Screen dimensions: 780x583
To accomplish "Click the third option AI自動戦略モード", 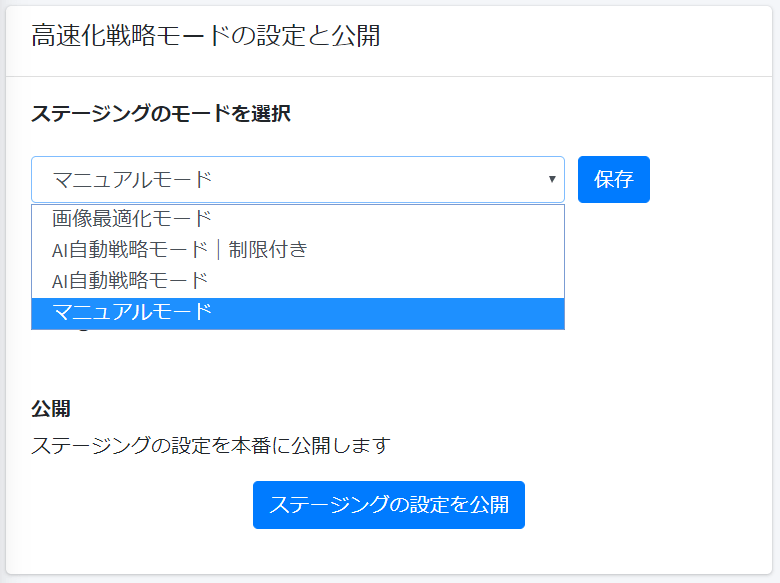I will tap(297, 281).
